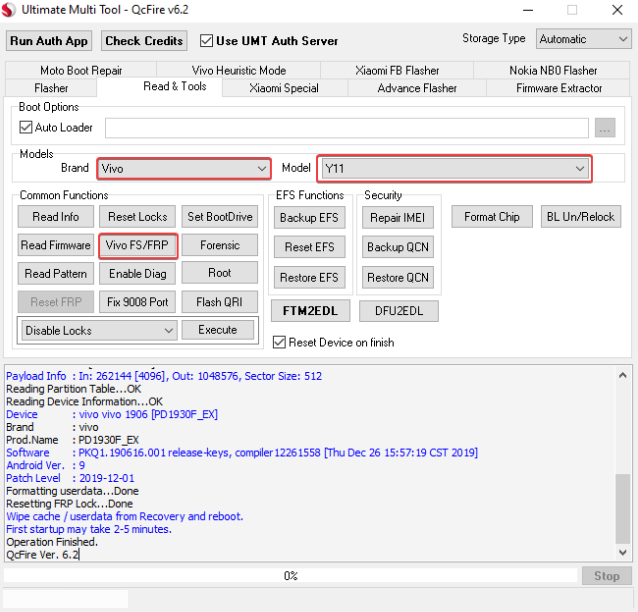Click the log scrollbar up arrow
The image size is (638, 612).
point(623,376)
